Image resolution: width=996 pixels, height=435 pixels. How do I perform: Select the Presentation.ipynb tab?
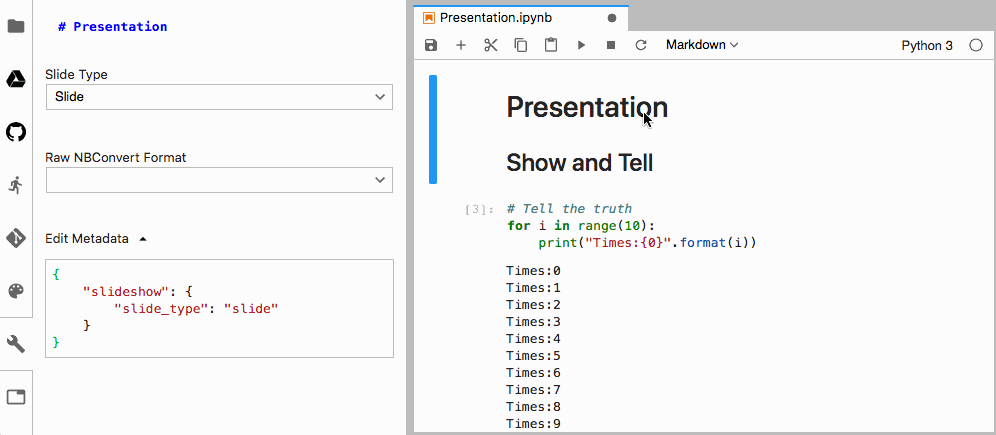click(x=495, y=18)
